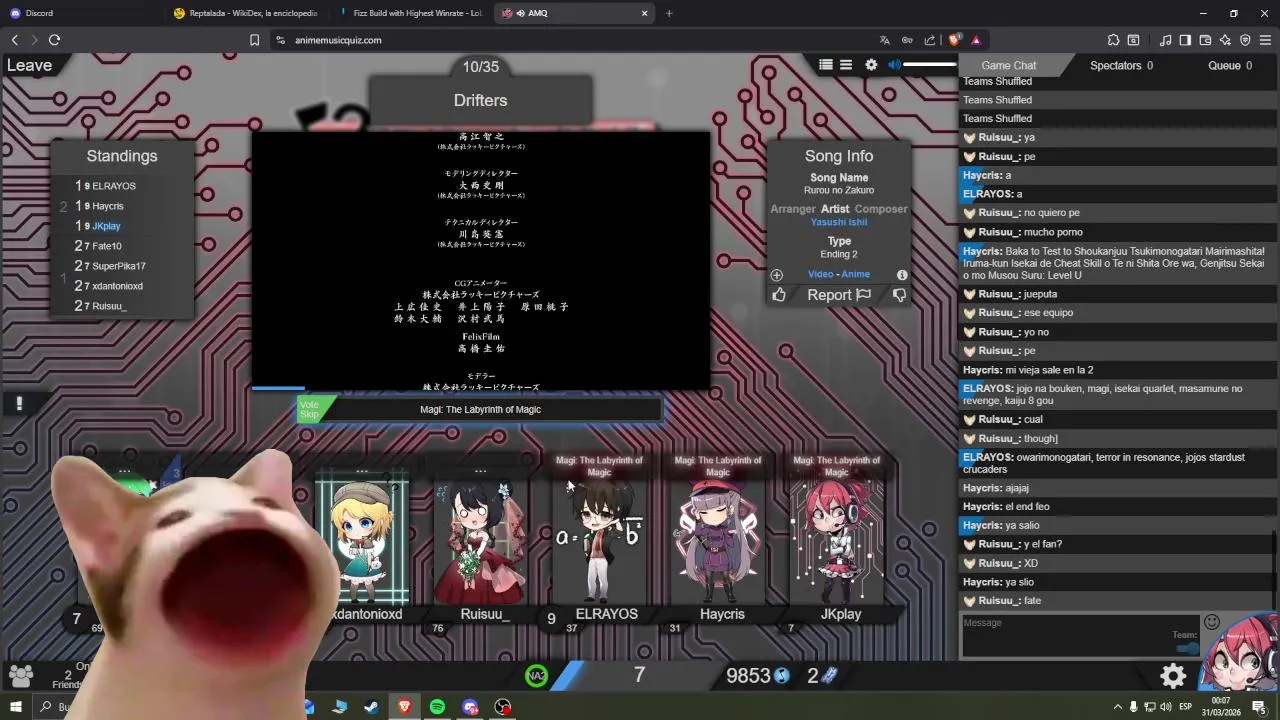Toggle the Team chat switch
Image resolution: width=1280 pixels, height=720 pixels.
pos(1187,647)
